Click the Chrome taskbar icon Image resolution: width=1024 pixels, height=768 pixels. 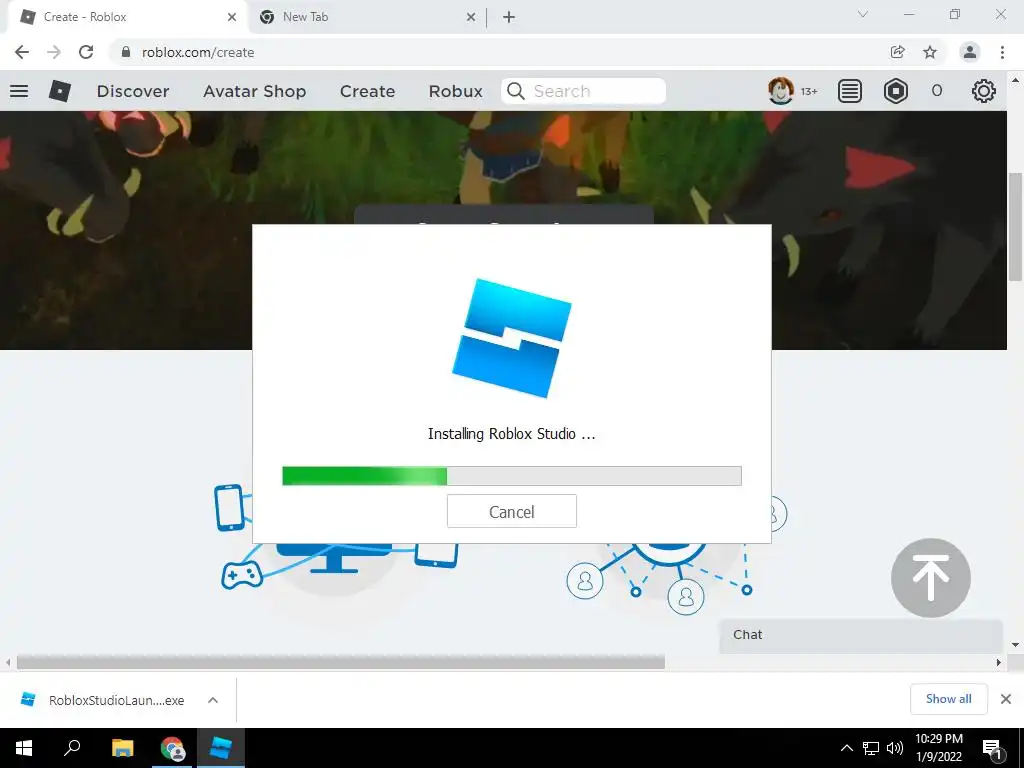point(172,748)
